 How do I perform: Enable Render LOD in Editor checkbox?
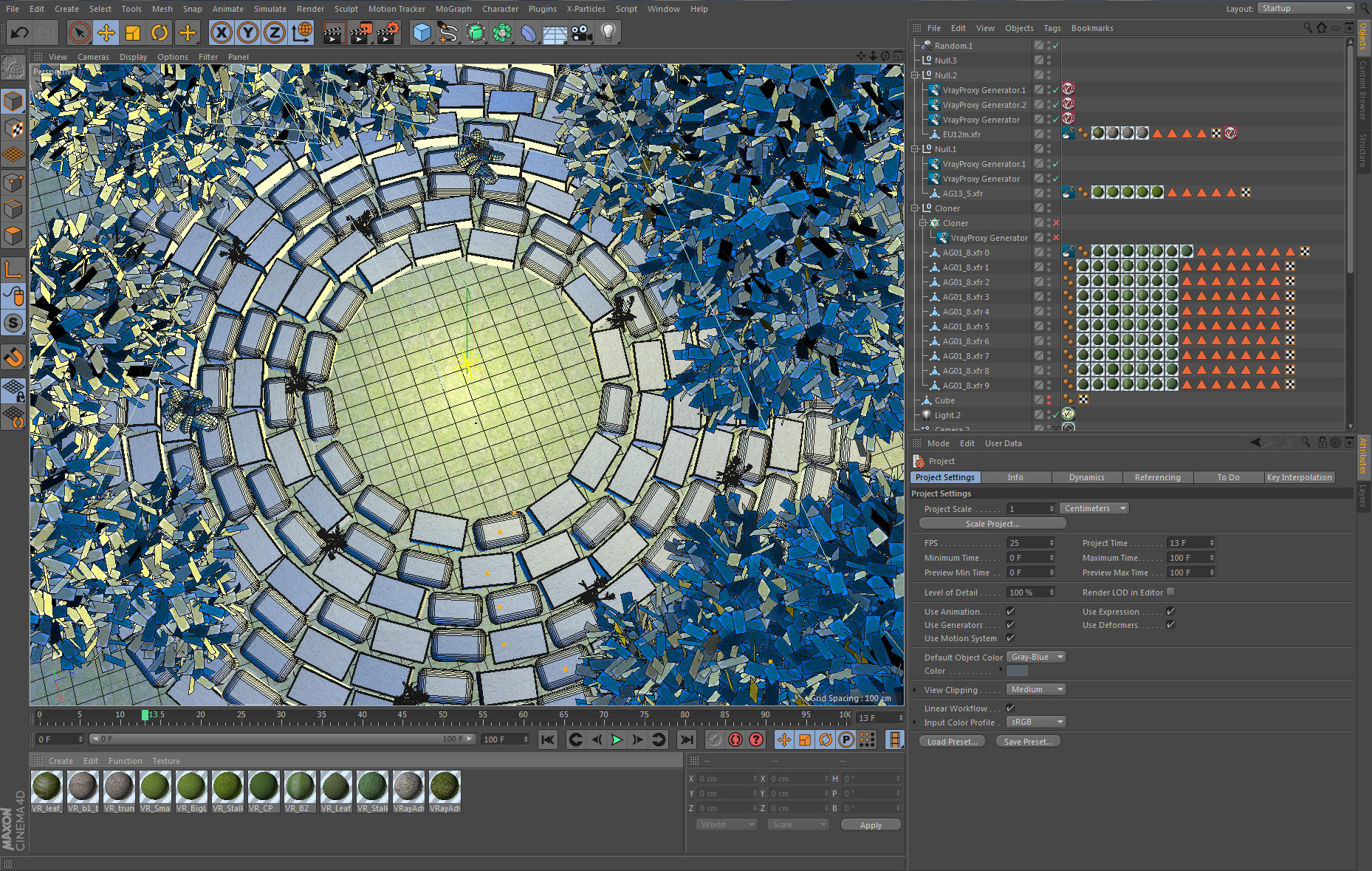click(x=1170, y=592)
